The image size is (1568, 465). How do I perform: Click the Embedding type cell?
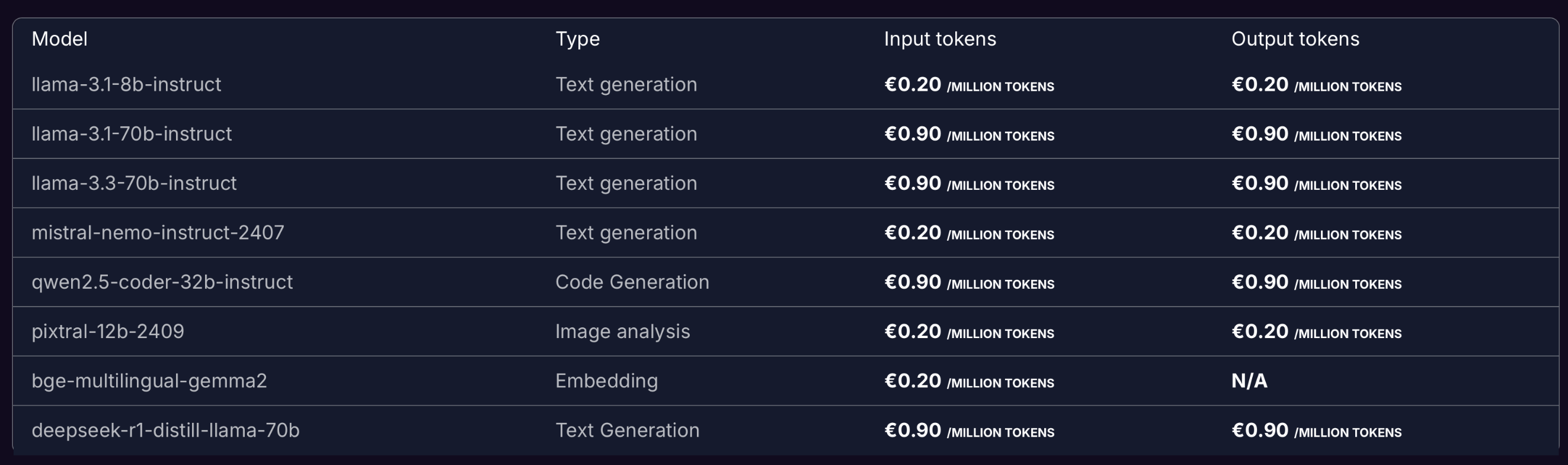coord(606,380)
